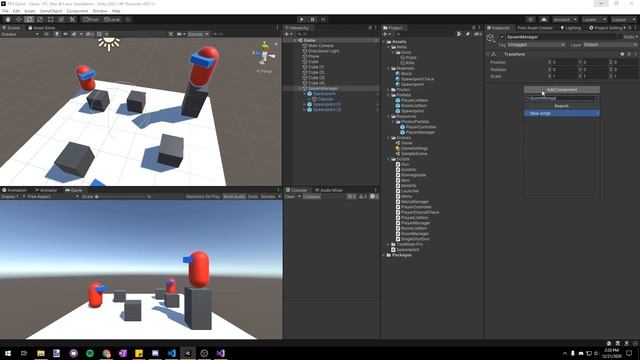Collapse the Transform component foldout
Viewport: 640px width, 360px height.
pos(488,54)
